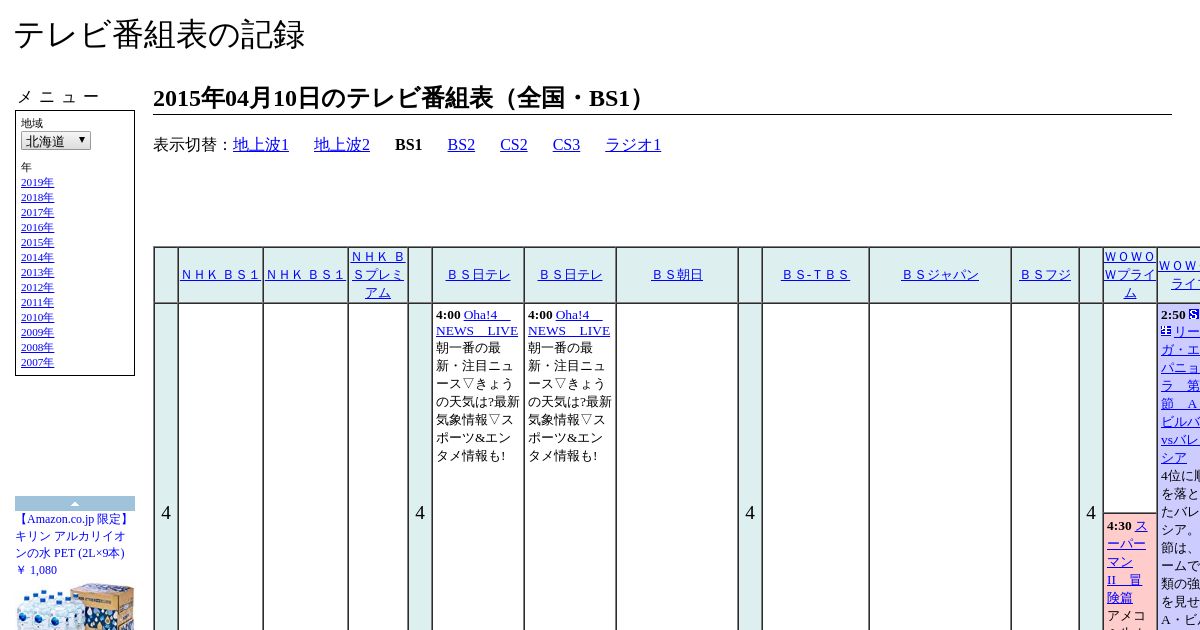Open the 4:30 スーパーマンII 冒険篇 program link
This screenshot has width=1200, height=630.
(1126, 562)
